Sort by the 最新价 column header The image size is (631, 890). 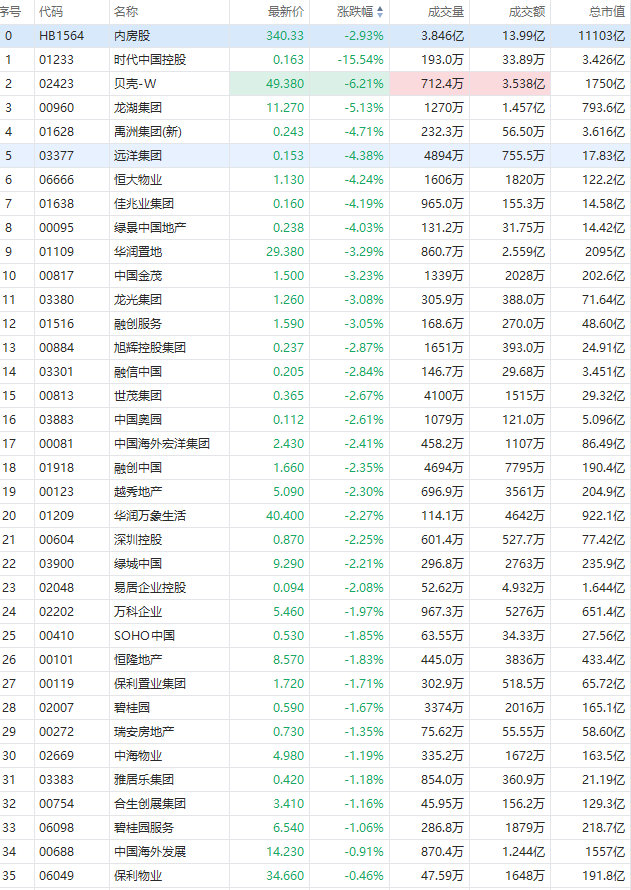tap(286, 12)
